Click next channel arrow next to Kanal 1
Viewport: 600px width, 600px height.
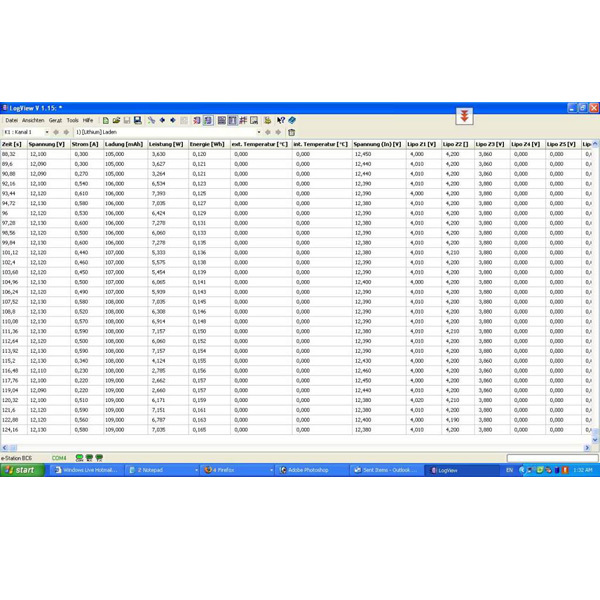66,132
